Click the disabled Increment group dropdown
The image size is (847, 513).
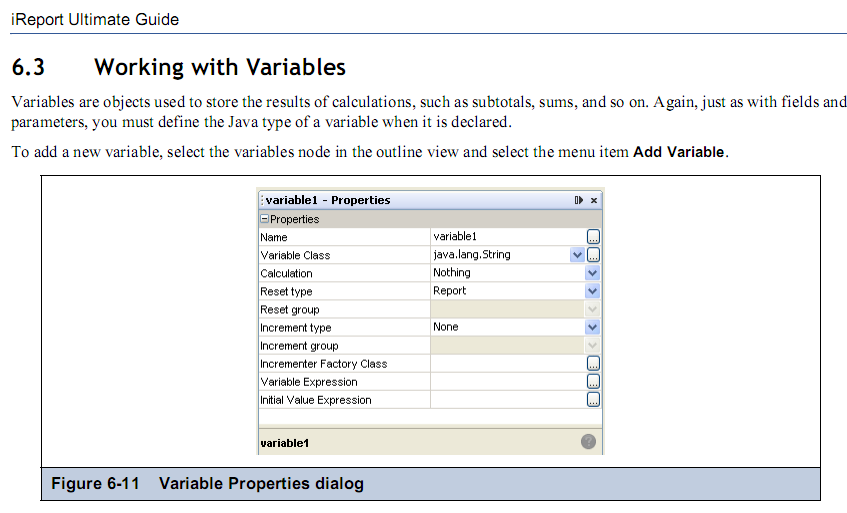click(x=592, y=345)
